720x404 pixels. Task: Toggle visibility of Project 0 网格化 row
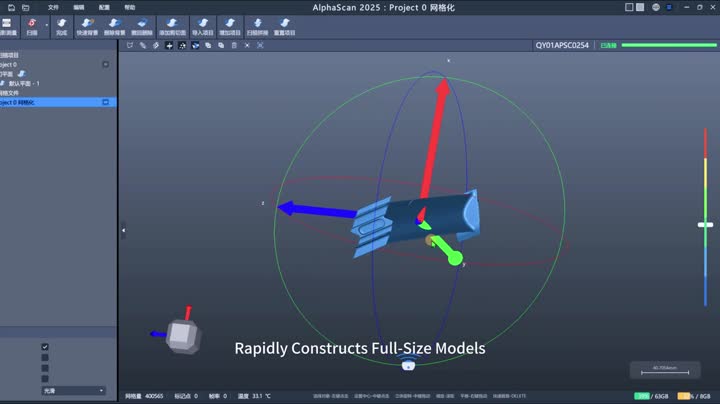tap(106, 102)
